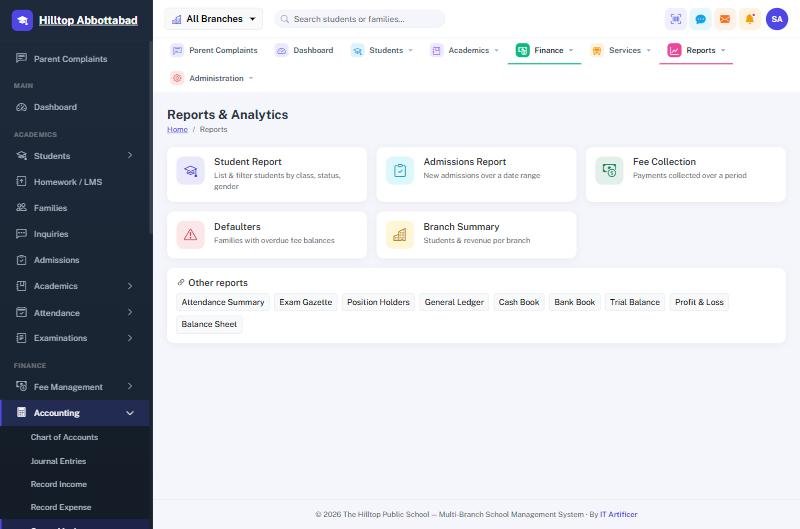Expand the sidebar Academics chevron
Viewport: 800px width, 529px height.
pos(130,286)
